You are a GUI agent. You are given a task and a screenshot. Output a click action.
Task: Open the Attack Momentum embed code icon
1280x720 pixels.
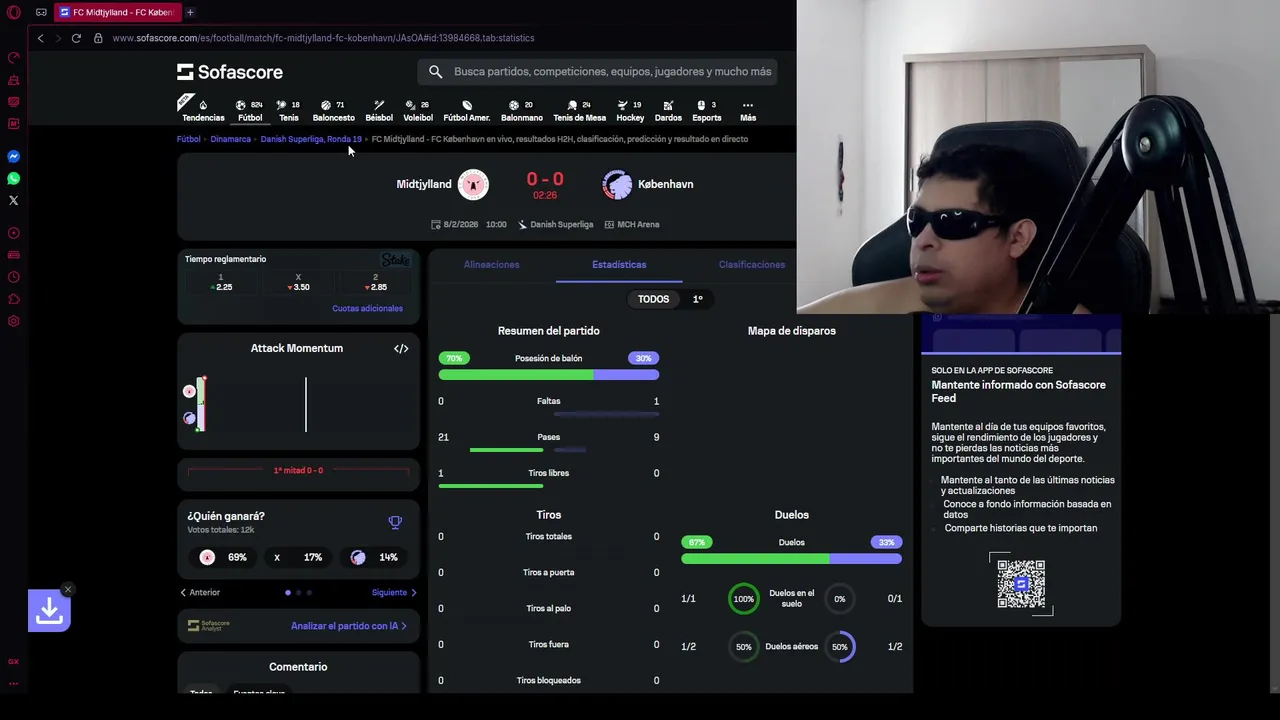(401, 348)
